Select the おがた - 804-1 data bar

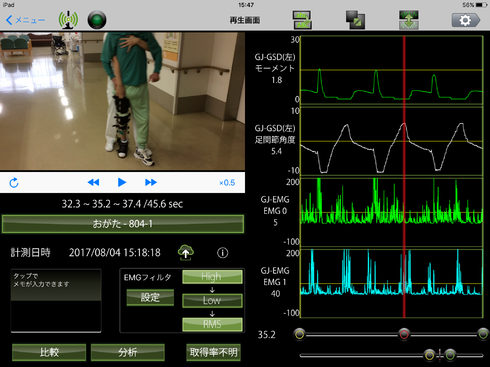click(123, 224)
